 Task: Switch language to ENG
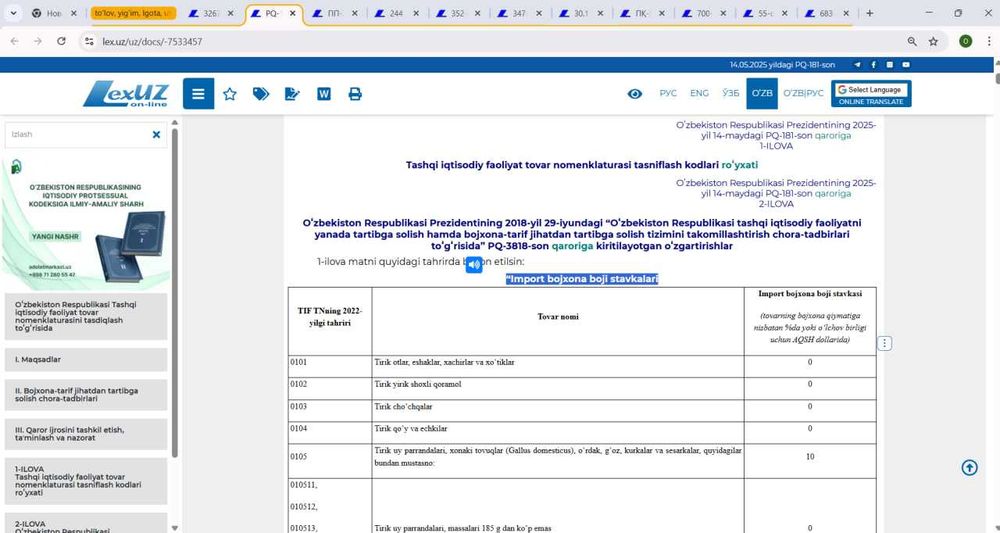699,94
